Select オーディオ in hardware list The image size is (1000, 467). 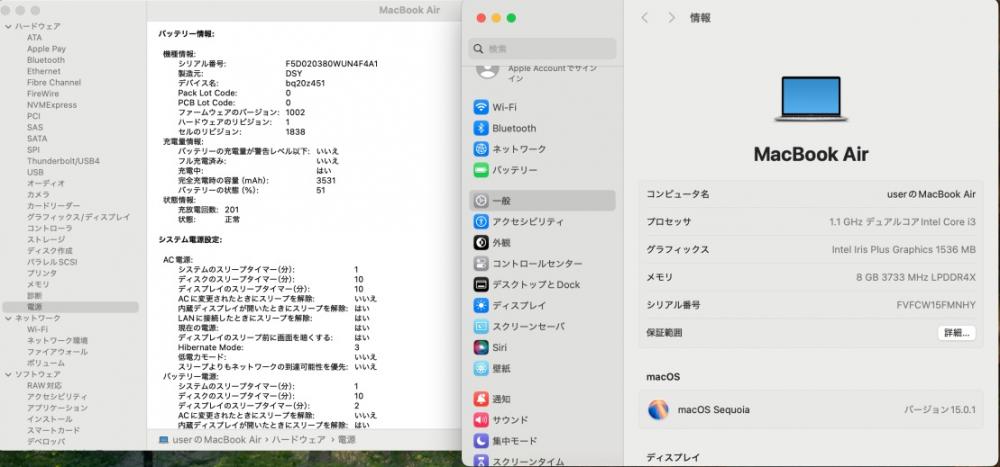(x=45, y=183)
